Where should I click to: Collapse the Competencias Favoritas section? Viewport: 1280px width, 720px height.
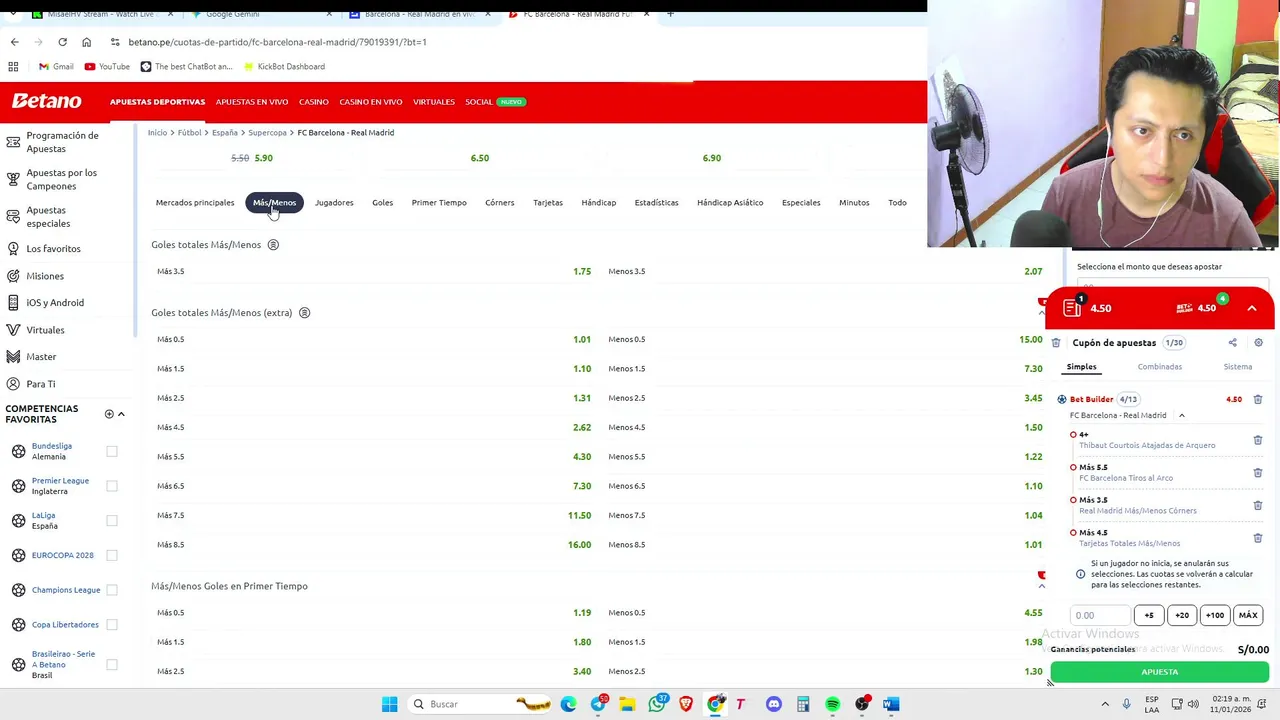(121, 414)
